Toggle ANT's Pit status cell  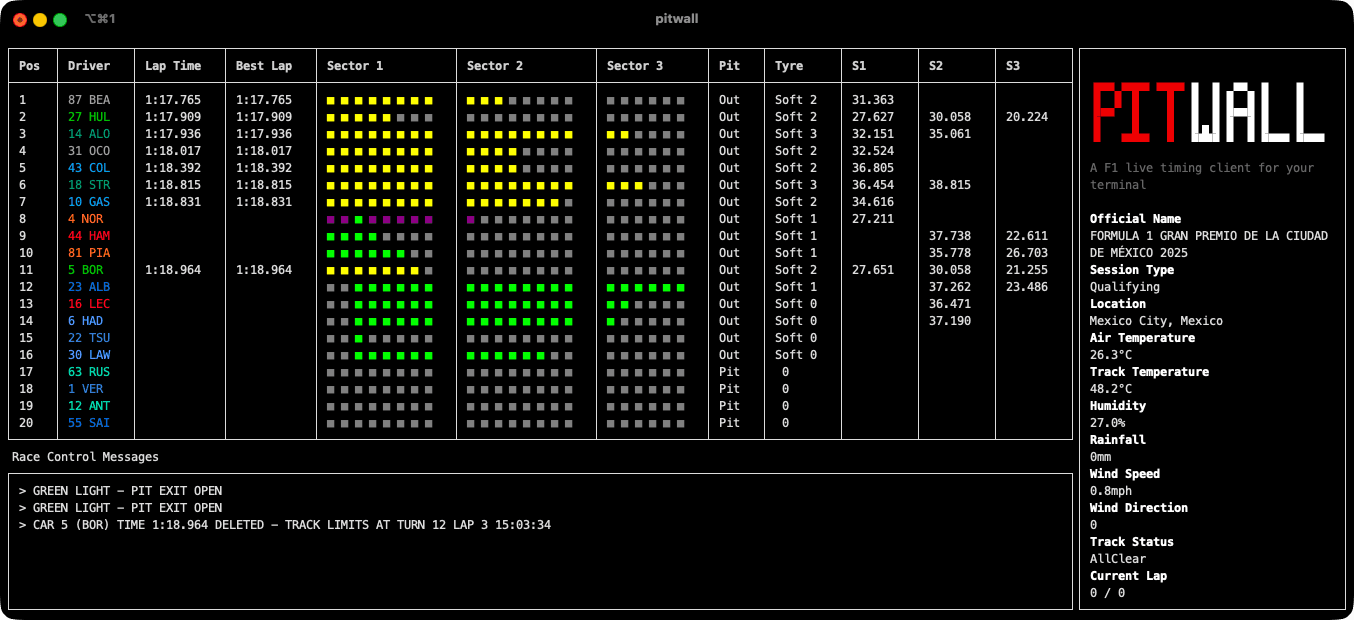click(729, 405)
